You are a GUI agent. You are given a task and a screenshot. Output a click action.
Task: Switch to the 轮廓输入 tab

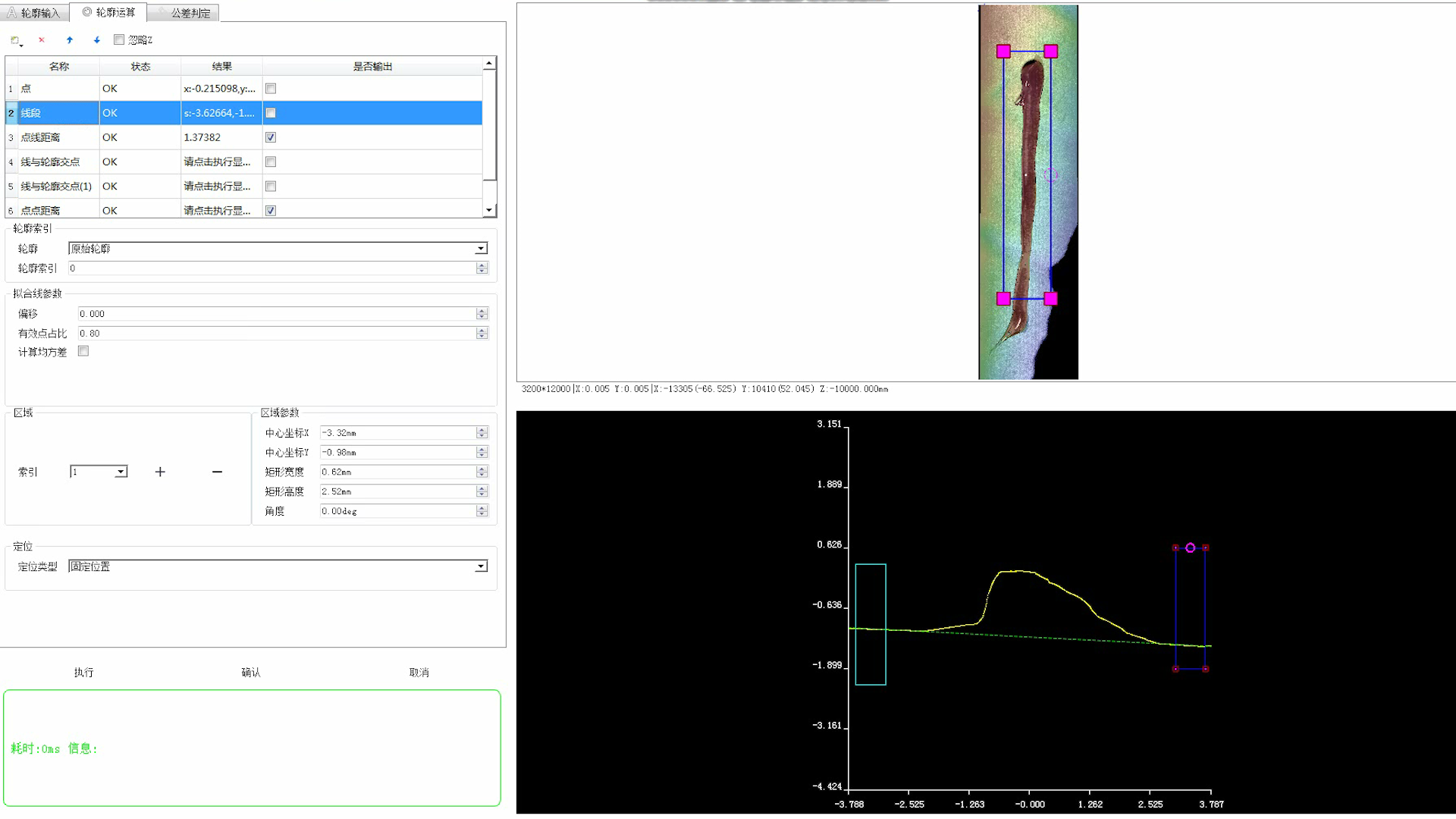[35, 13]
